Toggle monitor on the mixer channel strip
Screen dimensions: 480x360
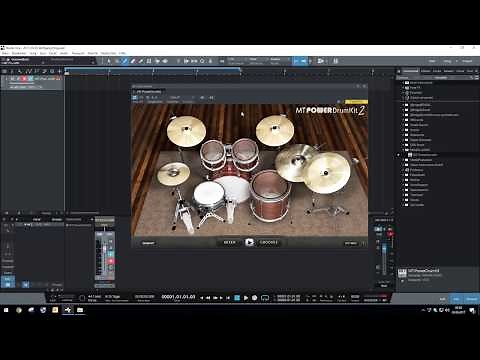click(111, 254)
